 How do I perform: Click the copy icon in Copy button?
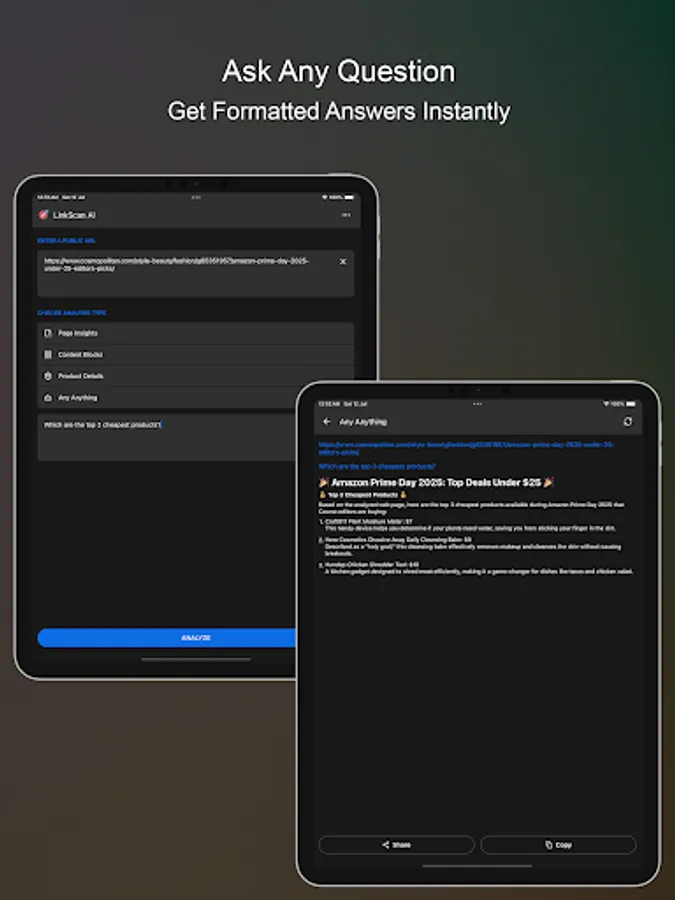[549, 845]
